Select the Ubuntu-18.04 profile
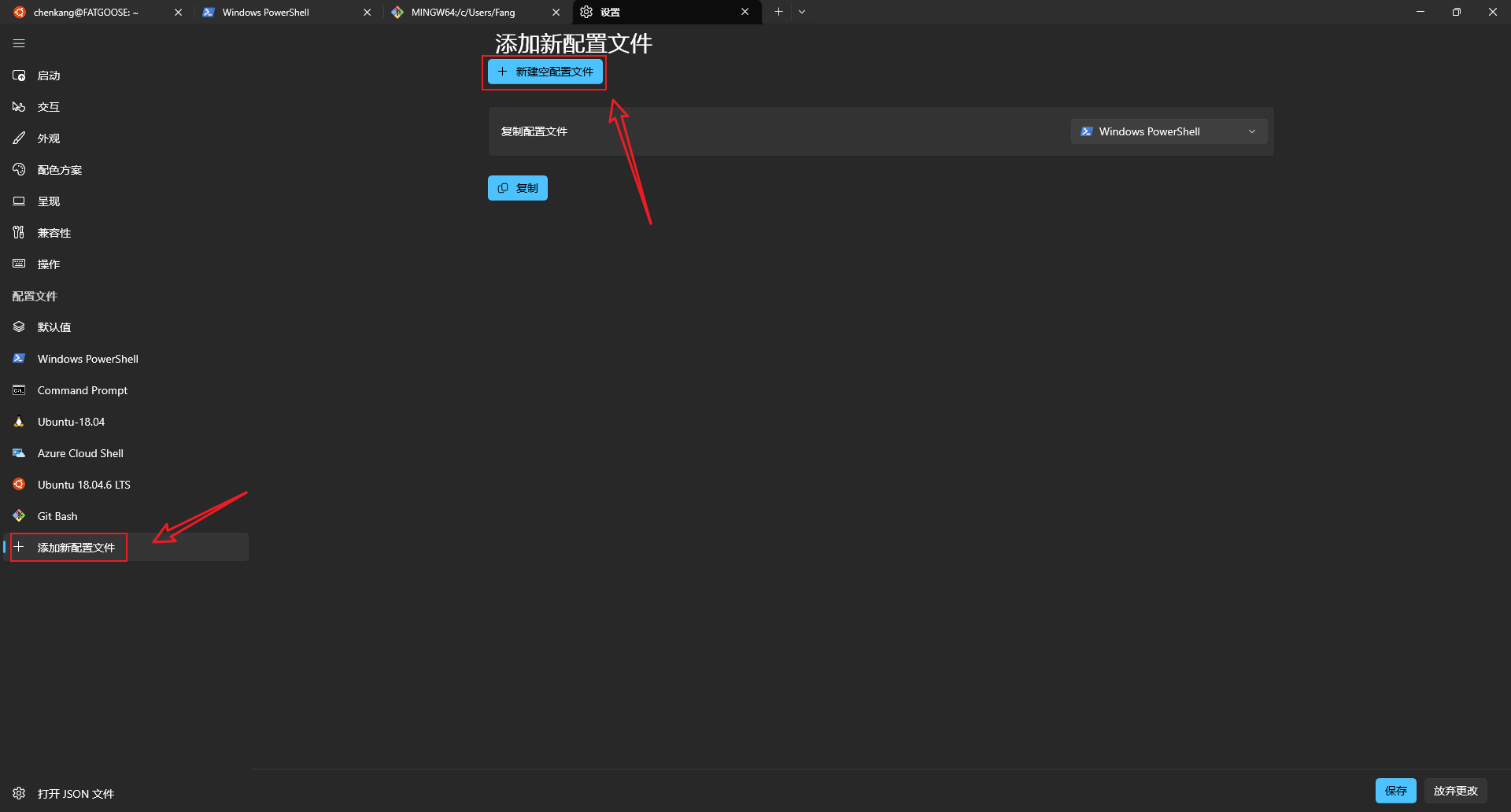Viewport: 1511px width, 812px height. point(126,422)
